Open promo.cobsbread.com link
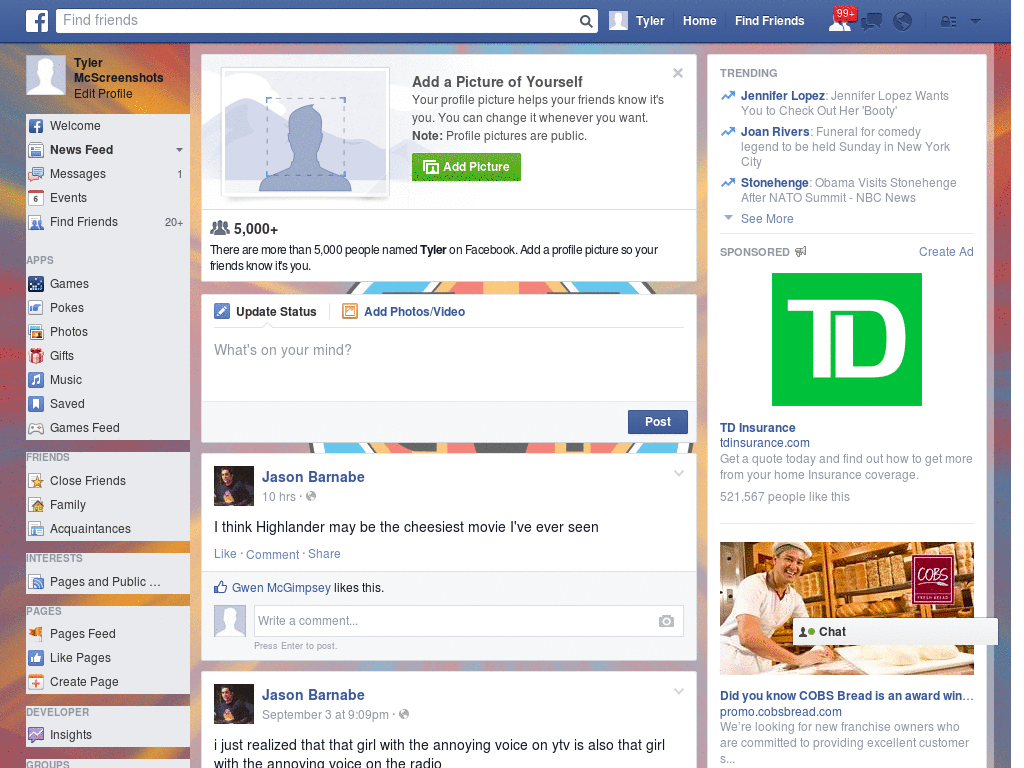 [780, 712]
